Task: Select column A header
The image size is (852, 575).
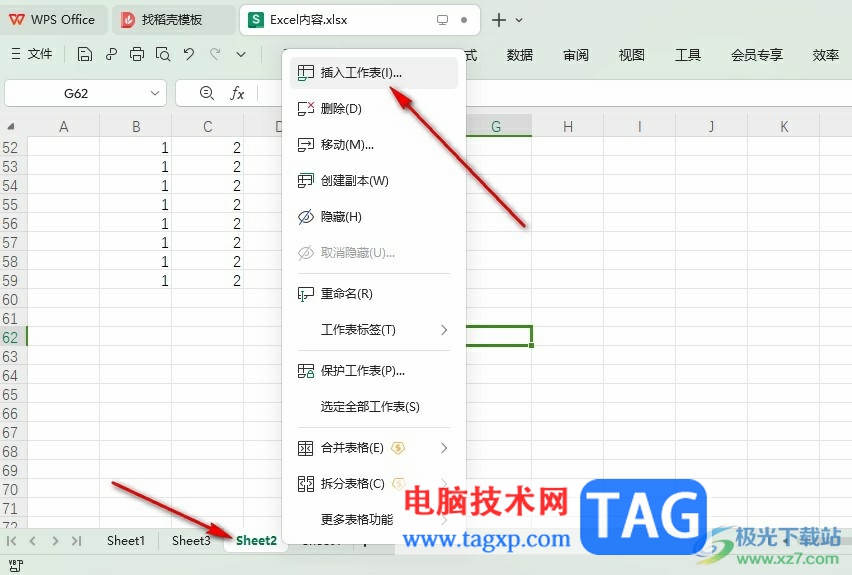Action: click(64, 127)
